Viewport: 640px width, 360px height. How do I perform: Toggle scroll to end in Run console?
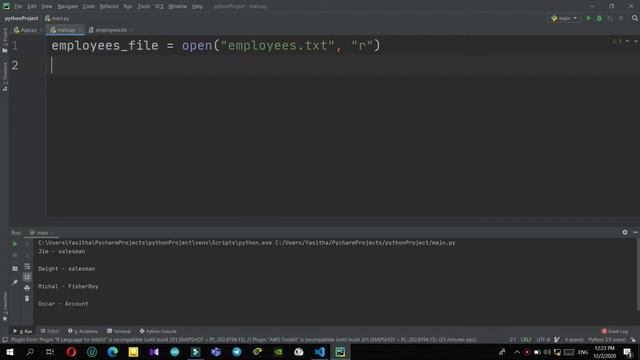coord(27,277)
